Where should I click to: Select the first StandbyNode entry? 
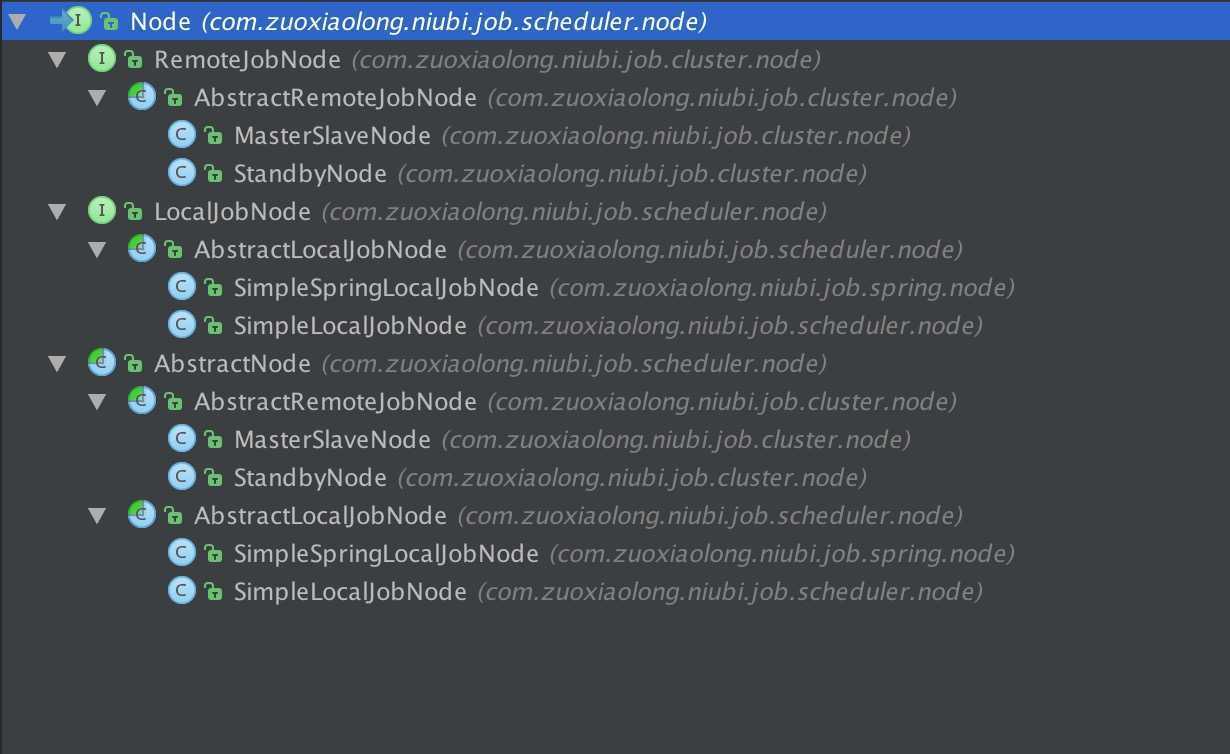310,174
